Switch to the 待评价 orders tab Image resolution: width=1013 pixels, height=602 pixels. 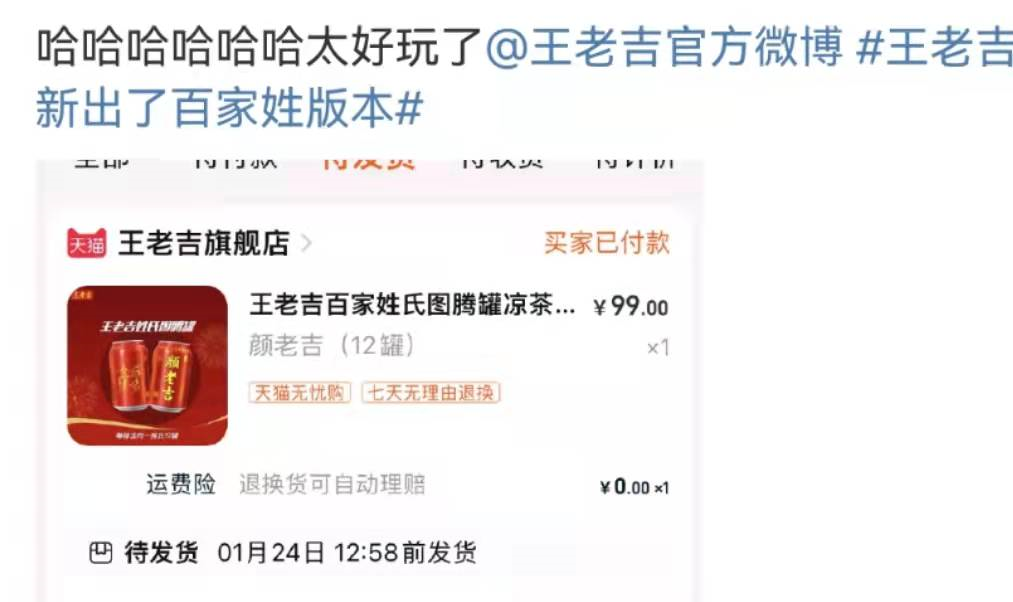tap(635, 162)
